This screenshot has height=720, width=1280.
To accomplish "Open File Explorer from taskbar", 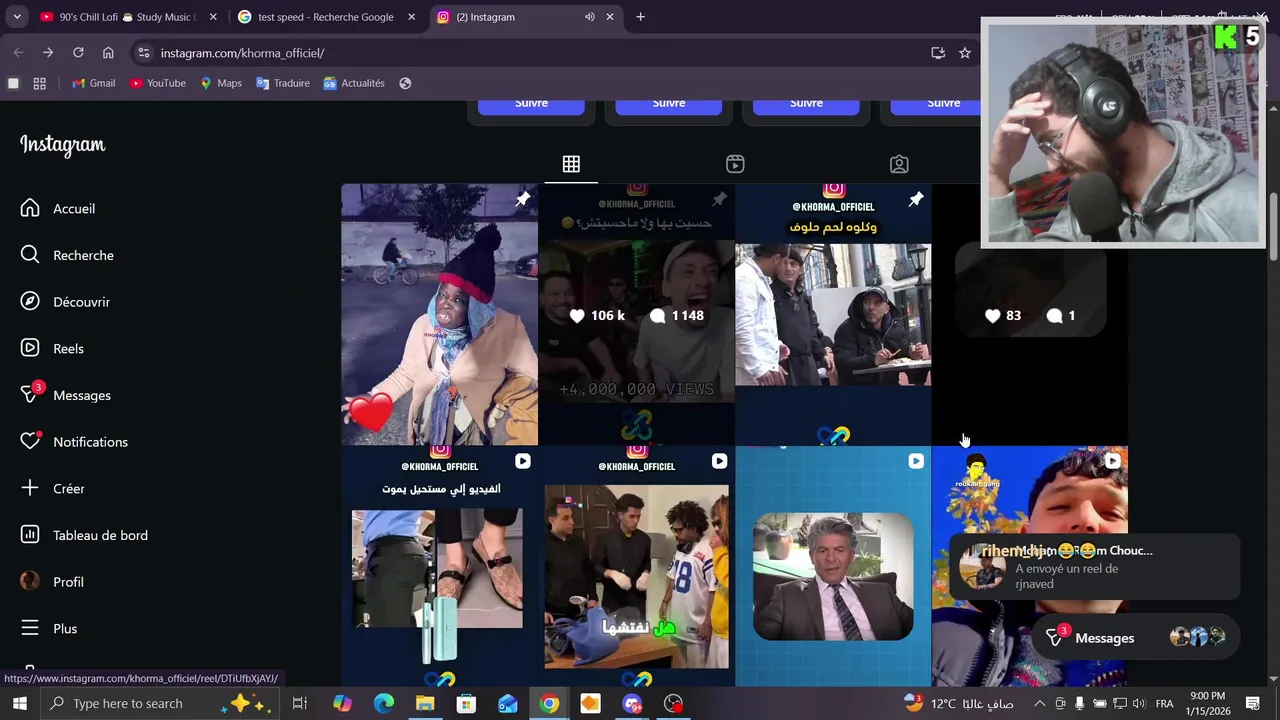I will pos(425,703).
